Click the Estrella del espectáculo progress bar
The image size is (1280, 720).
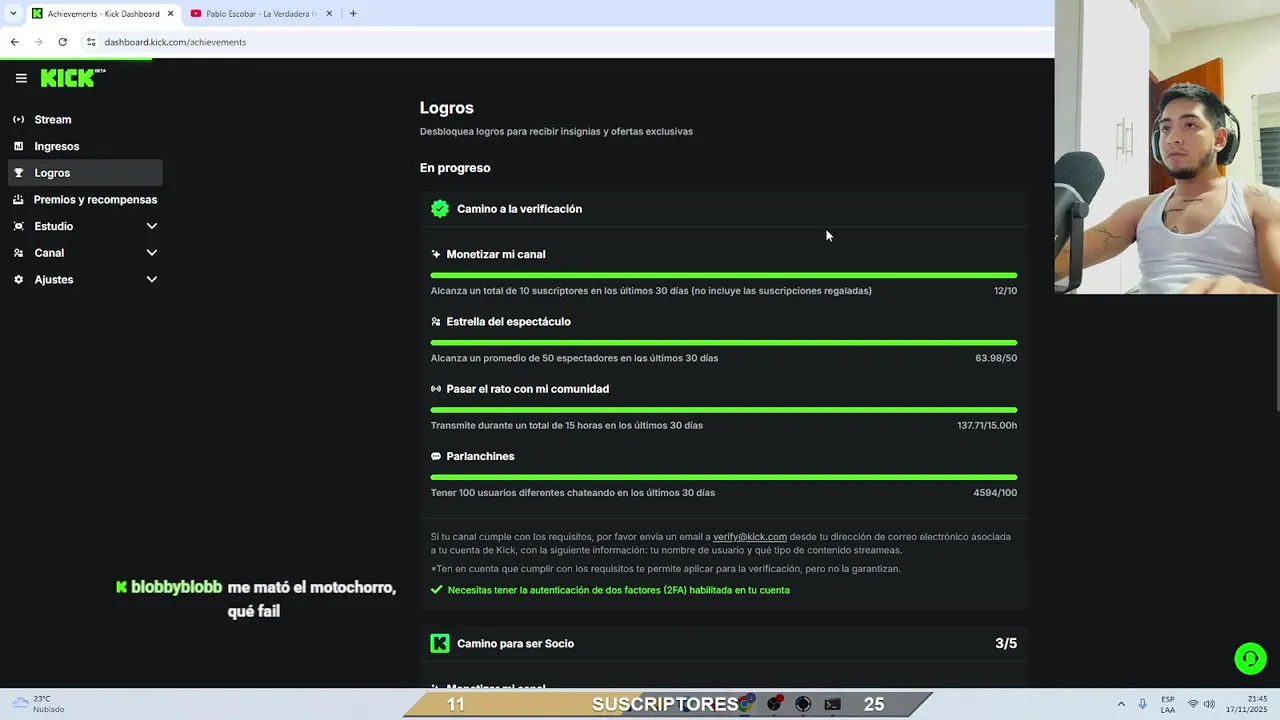point(724,342)
